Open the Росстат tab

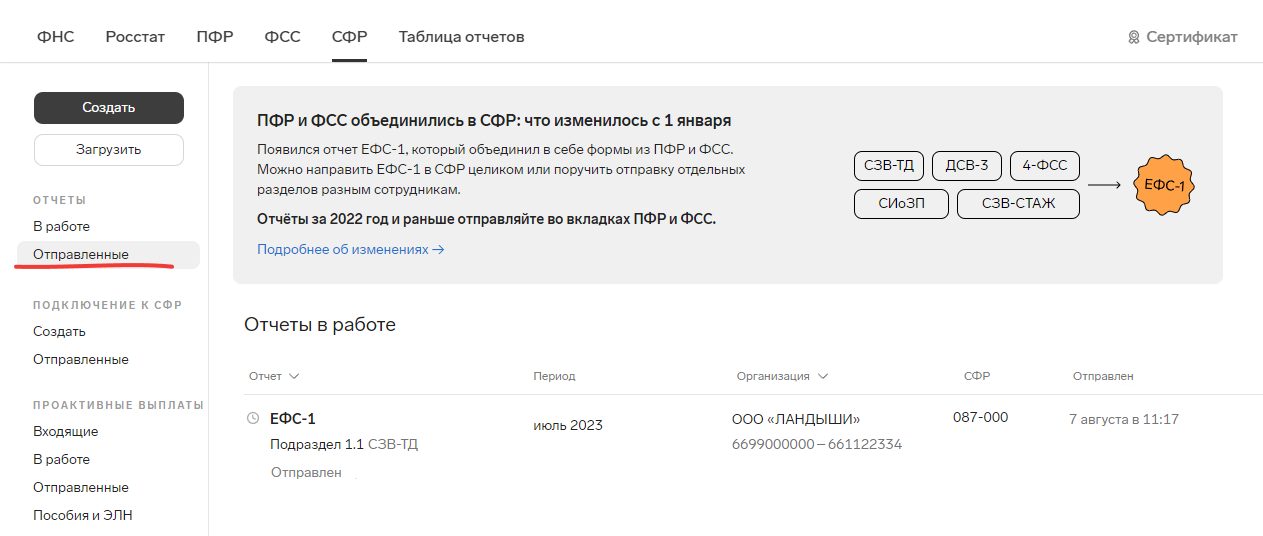pos(135,37)
